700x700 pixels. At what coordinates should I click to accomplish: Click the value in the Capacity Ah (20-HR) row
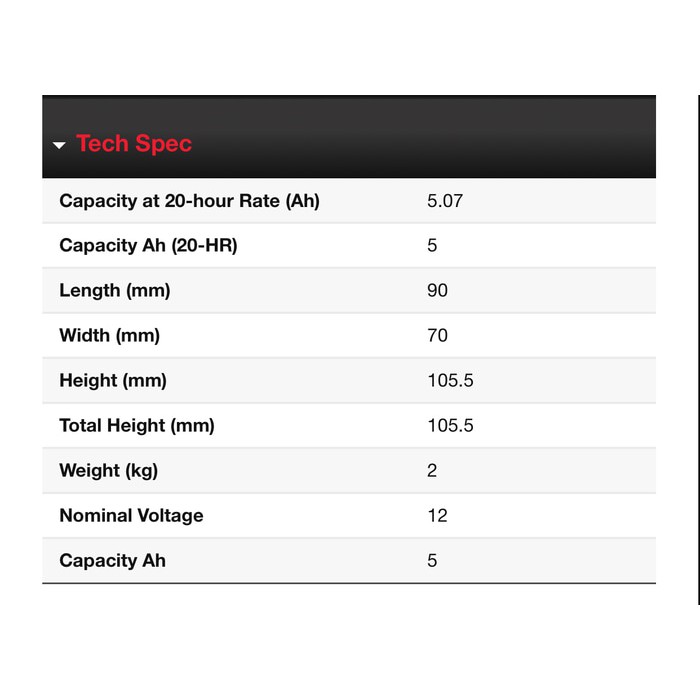pos(432,246)
